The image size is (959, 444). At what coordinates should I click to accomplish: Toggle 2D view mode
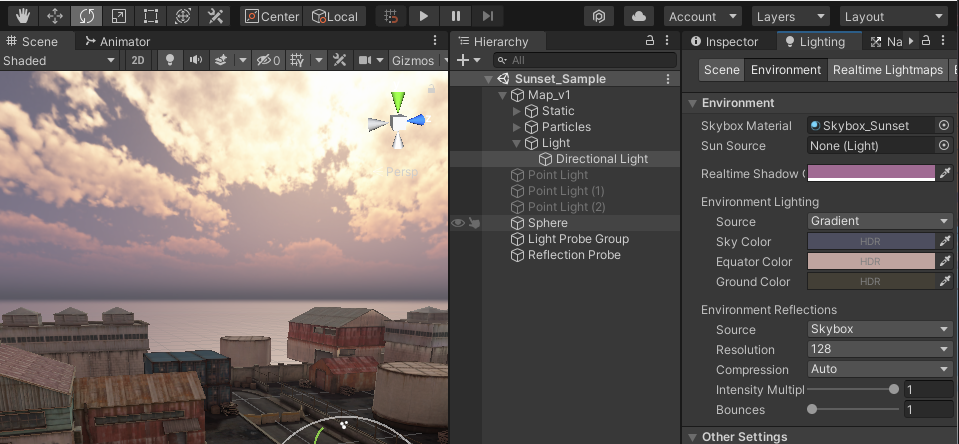coord(138,61)
